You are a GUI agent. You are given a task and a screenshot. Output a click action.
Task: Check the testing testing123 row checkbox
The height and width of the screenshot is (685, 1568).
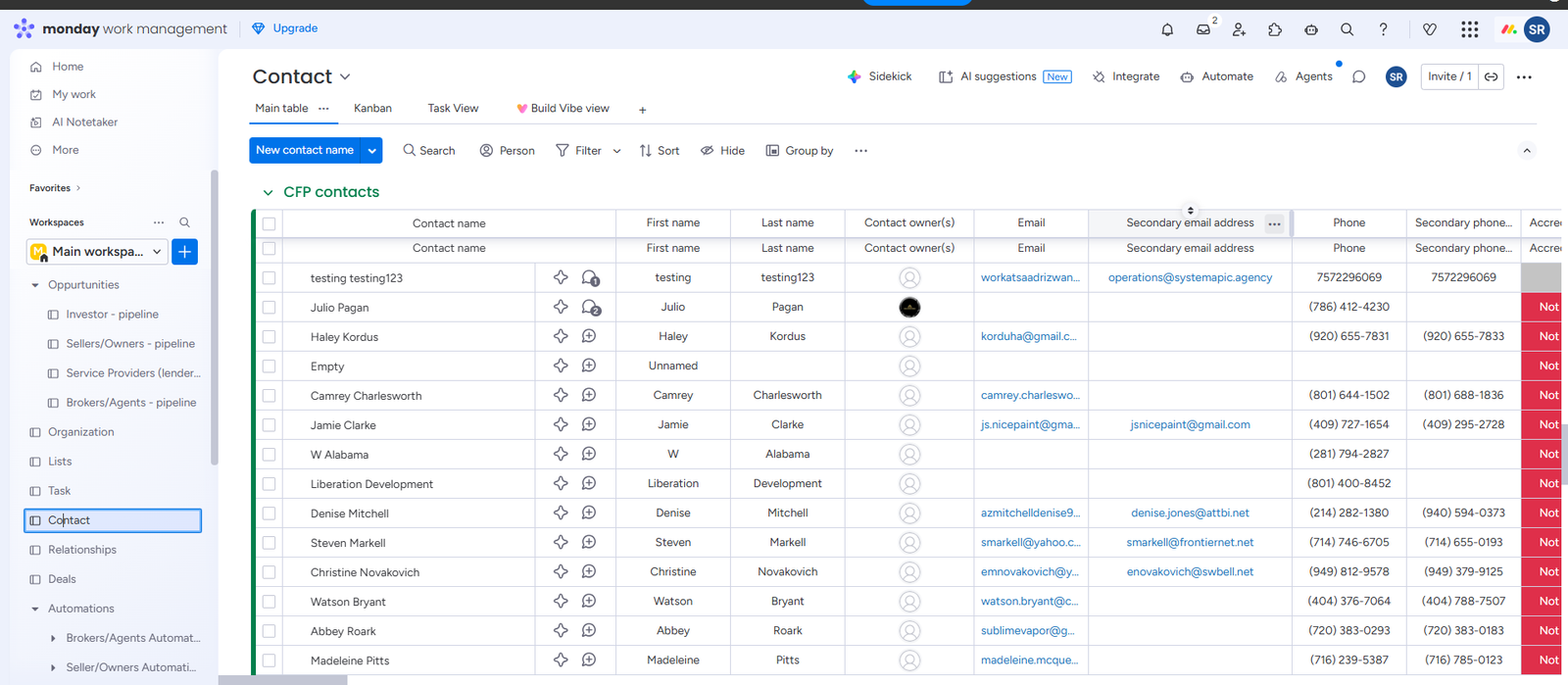click(x=269, y=278)
